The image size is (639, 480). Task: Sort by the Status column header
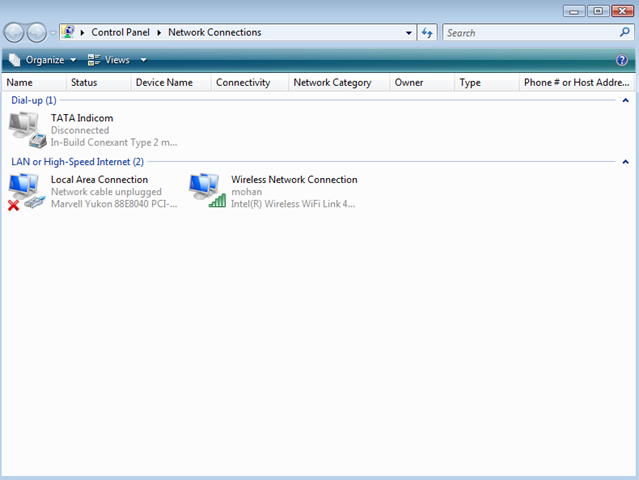pos(99,82)
